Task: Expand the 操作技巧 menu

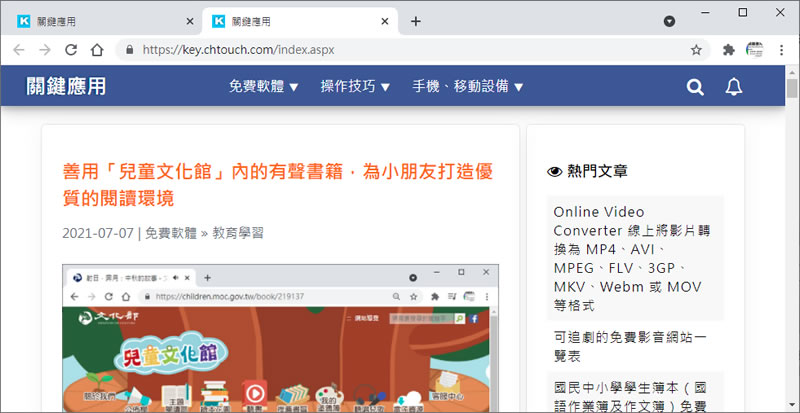Action: coord(355,86)
